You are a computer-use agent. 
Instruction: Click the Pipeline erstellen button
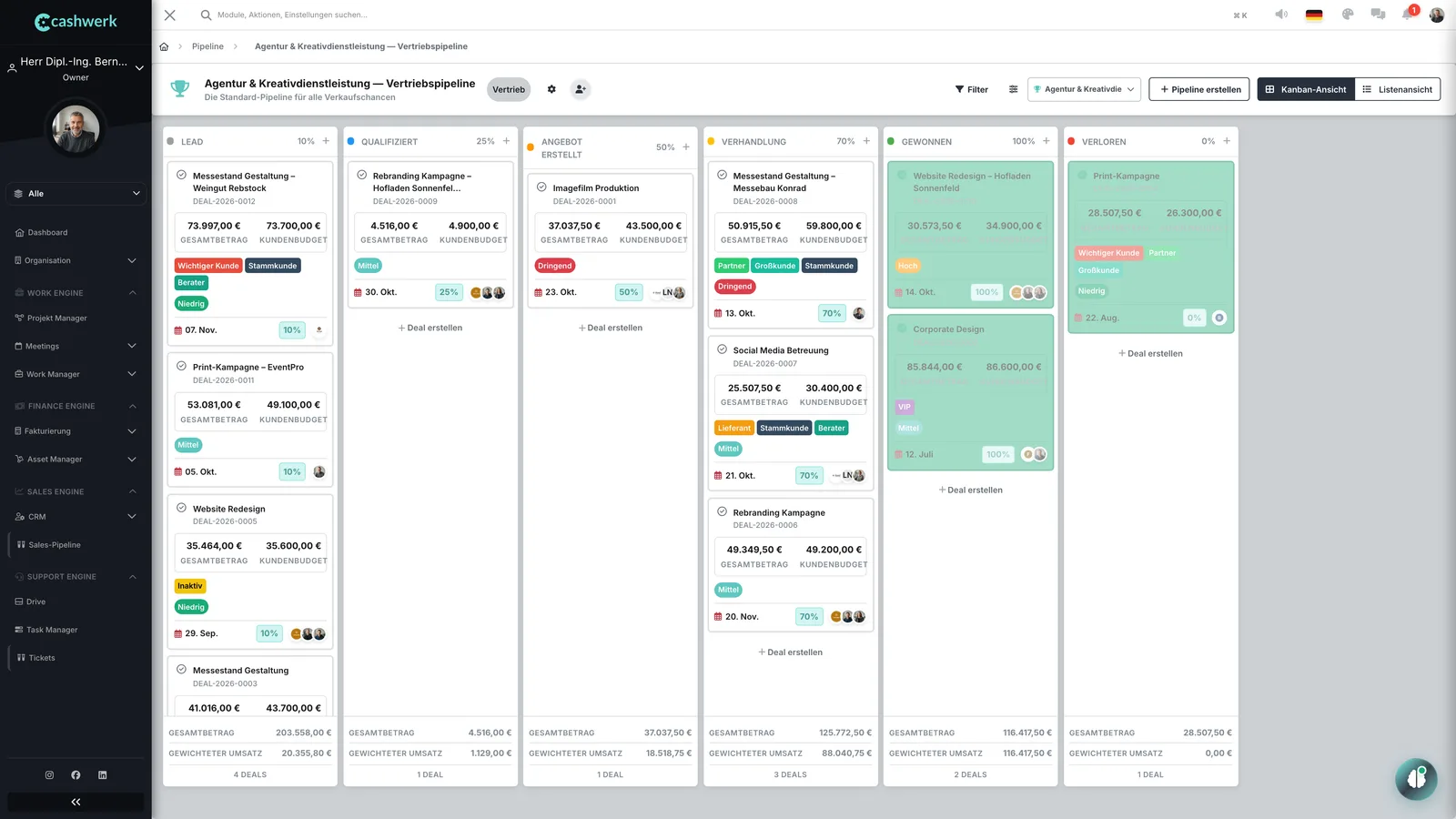pyautogui.click(x=1199, y=89)
